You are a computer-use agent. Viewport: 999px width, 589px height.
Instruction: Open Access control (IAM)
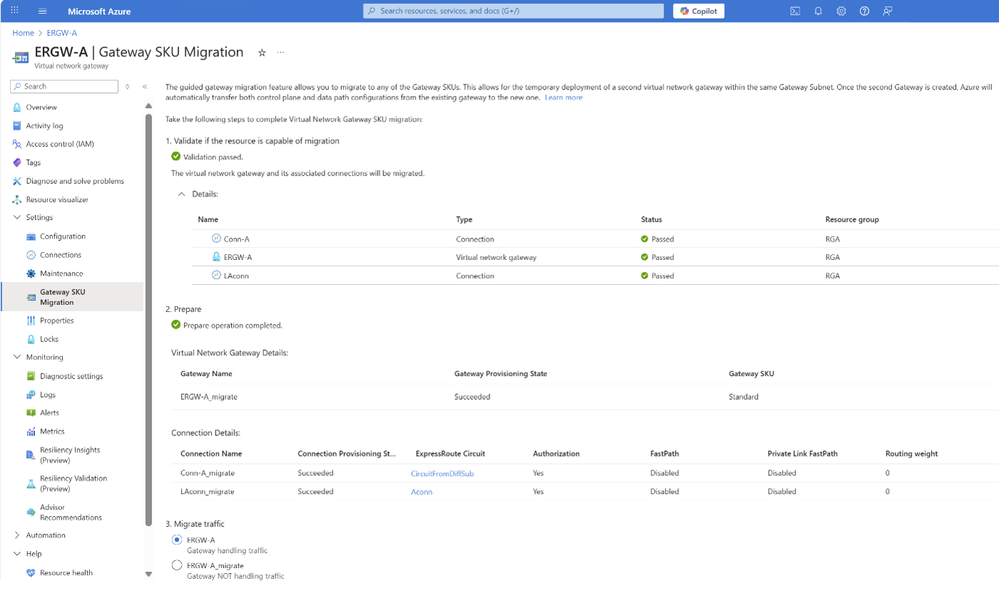point(59,144)
